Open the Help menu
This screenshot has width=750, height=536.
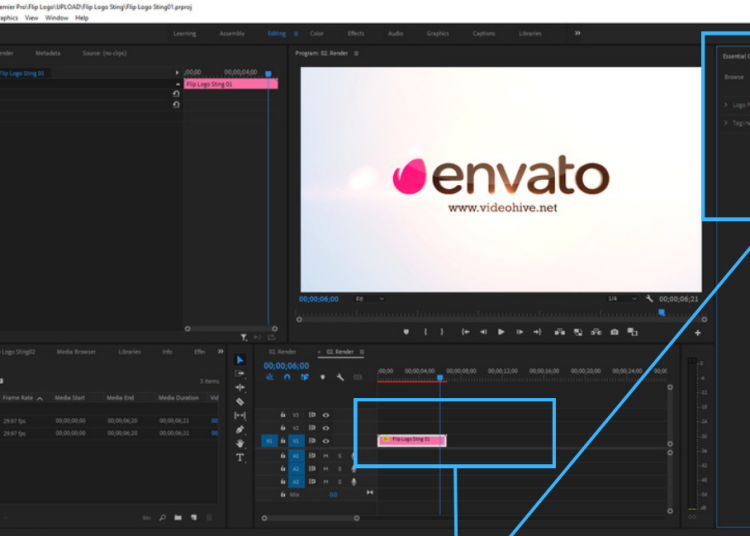pyautogui.click(x=82, y=18)
